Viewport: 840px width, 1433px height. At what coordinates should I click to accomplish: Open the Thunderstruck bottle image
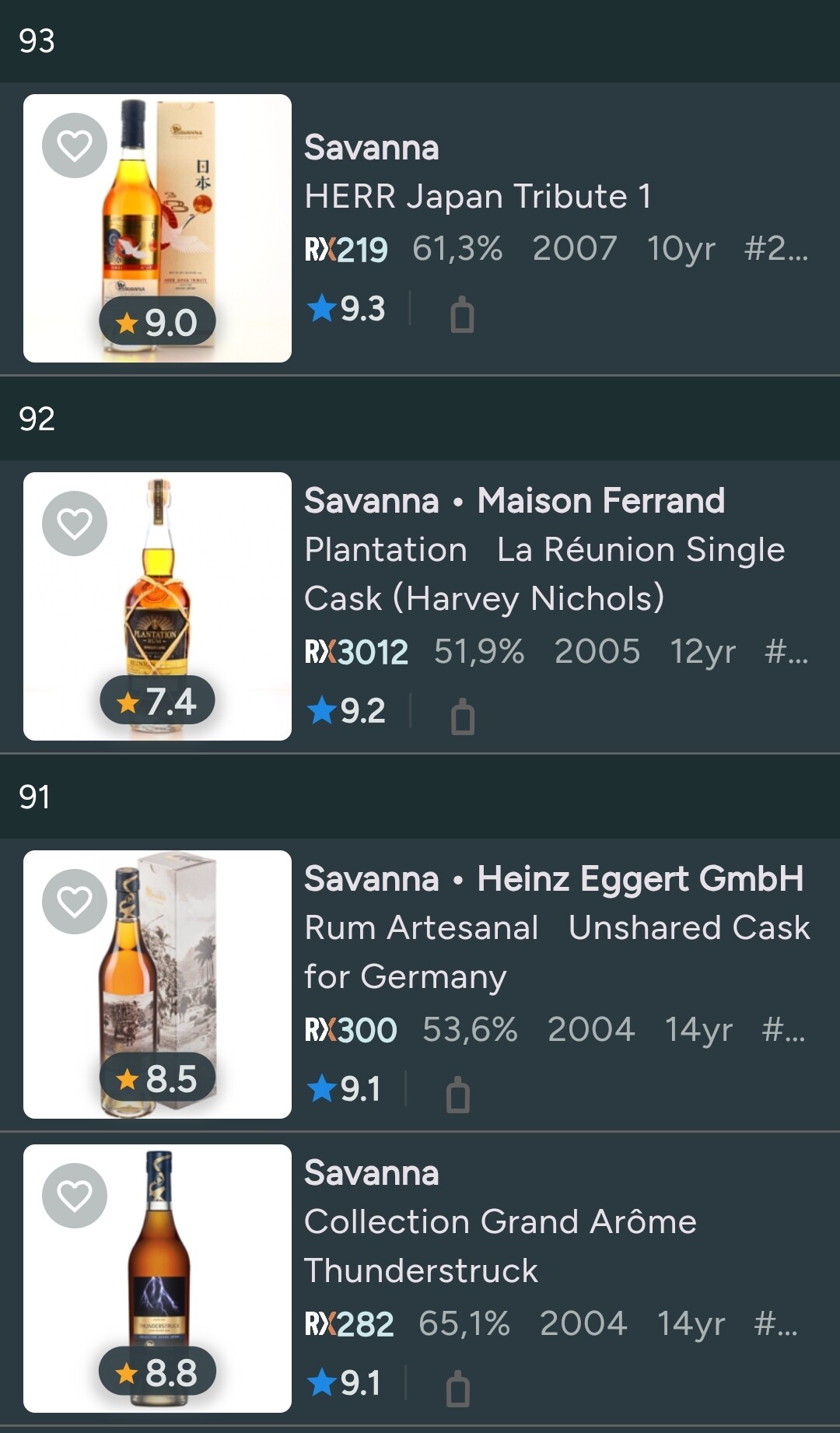(157, 1278)
